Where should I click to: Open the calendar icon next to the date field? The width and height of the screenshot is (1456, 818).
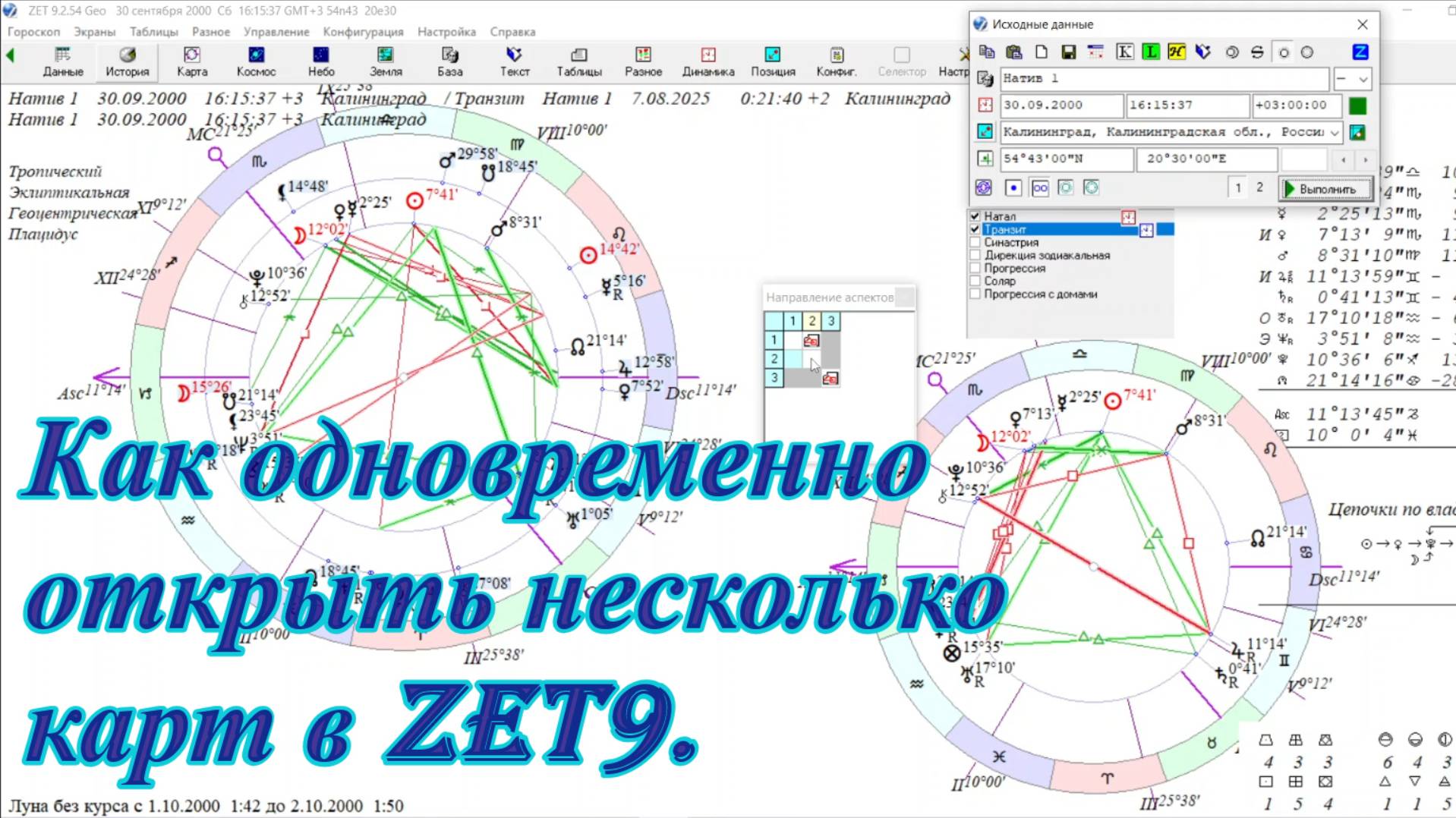pyautogui.click(x=984, y=105)
